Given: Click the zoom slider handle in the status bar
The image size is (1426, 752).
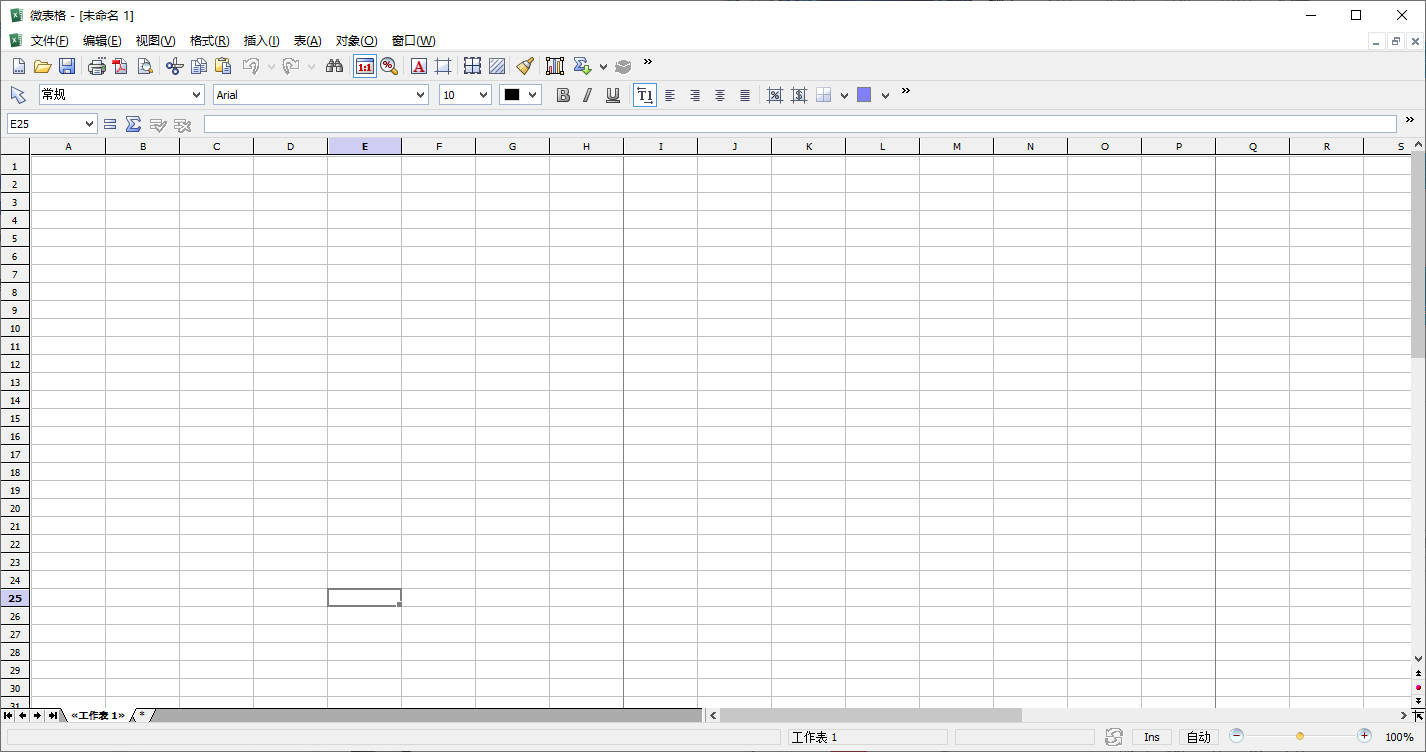Looking at the screenshot, I should click(x=1300, y=737).
